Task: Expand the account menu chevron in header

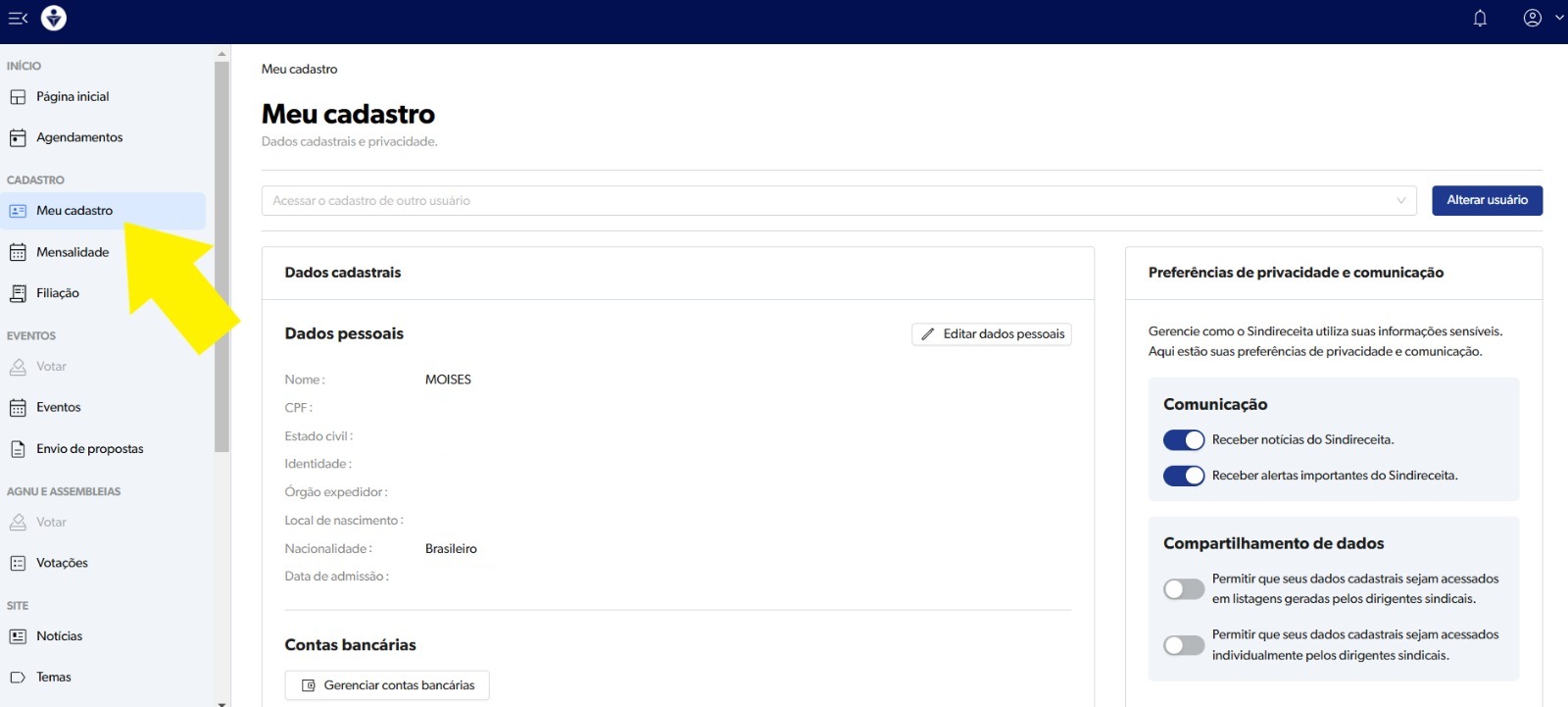Action: (x=1559, y=18)
